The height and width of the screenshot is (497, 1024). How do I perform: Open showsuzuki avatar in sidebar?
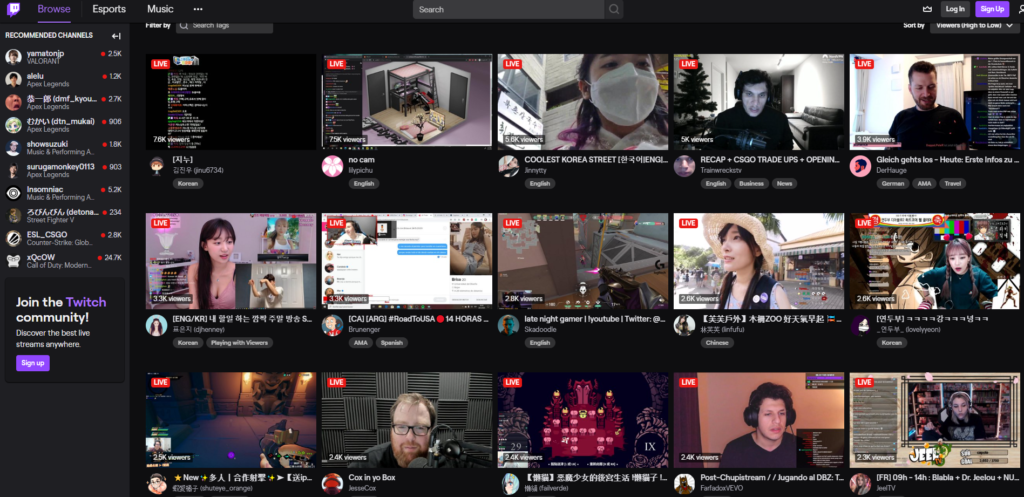[13, 148]
